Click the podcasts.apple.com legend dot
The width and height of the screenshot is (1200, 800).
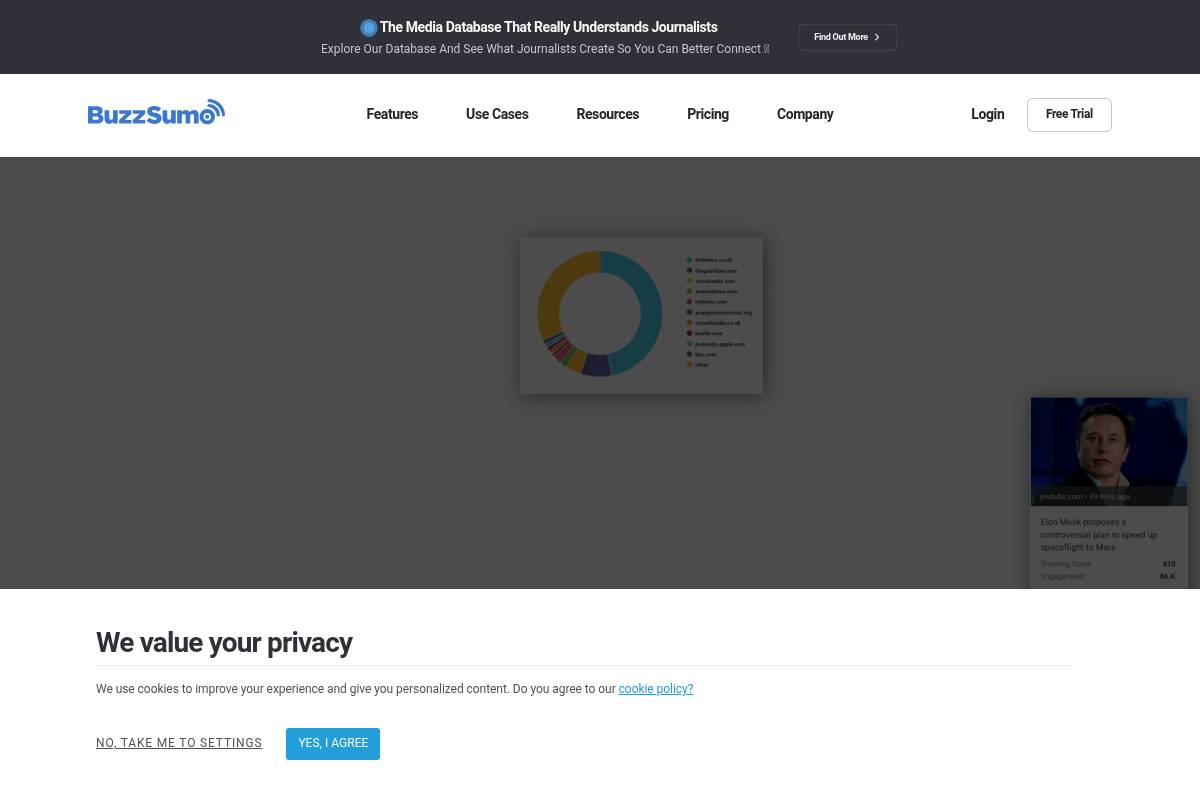(x=690, y=344)
